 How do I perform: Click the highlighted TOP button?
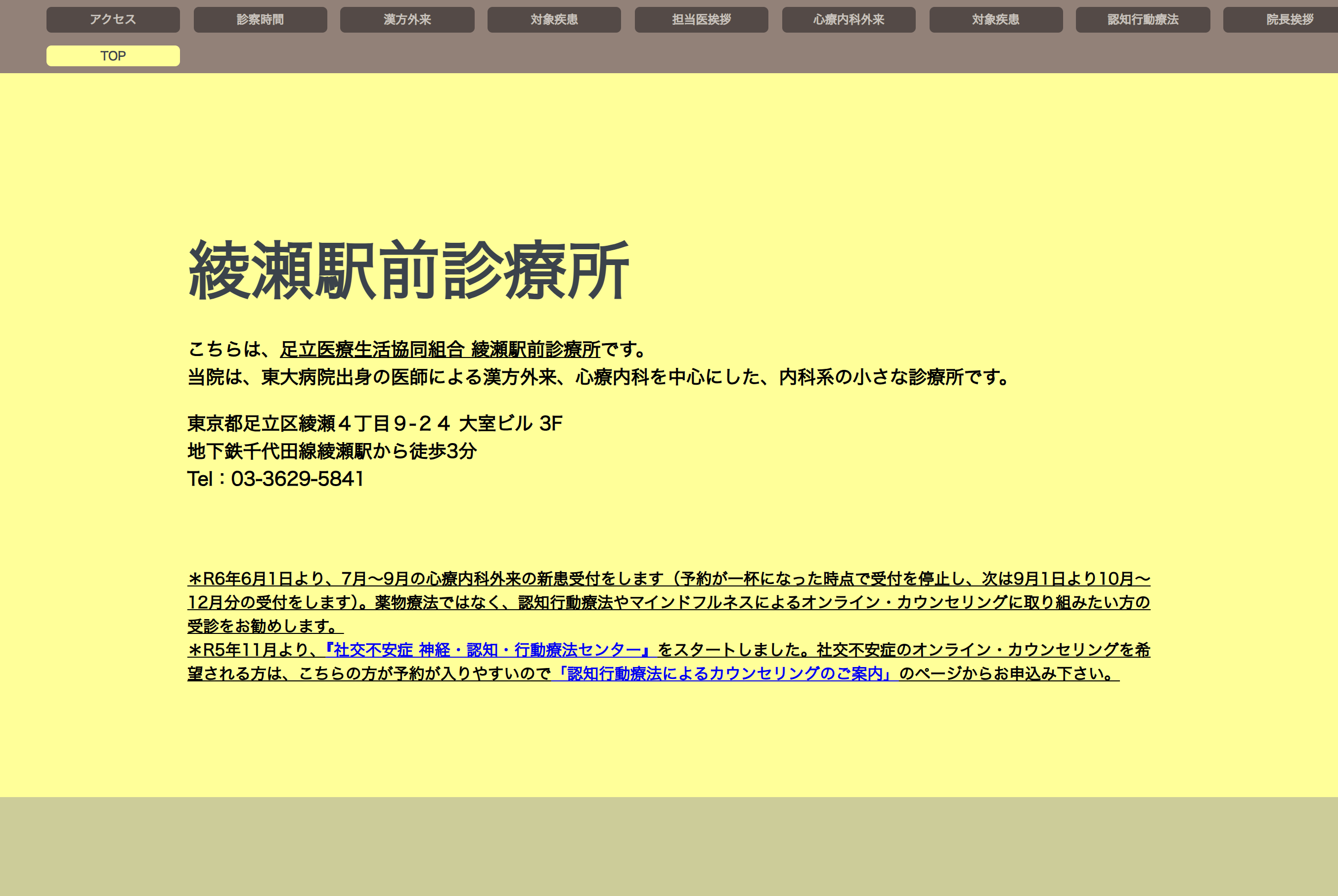click(113, 56)
